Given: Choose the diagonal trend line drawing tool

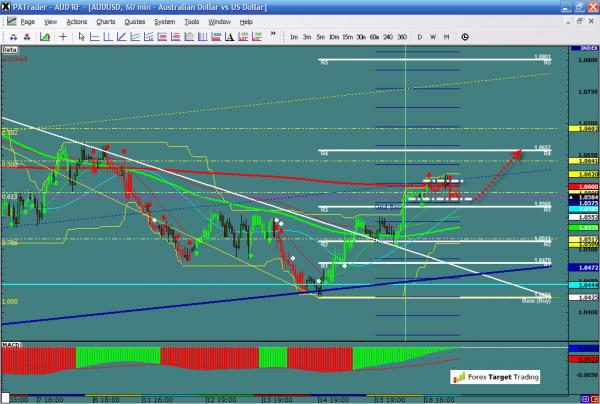Looking at the screenshot, I should click(120, 36).
